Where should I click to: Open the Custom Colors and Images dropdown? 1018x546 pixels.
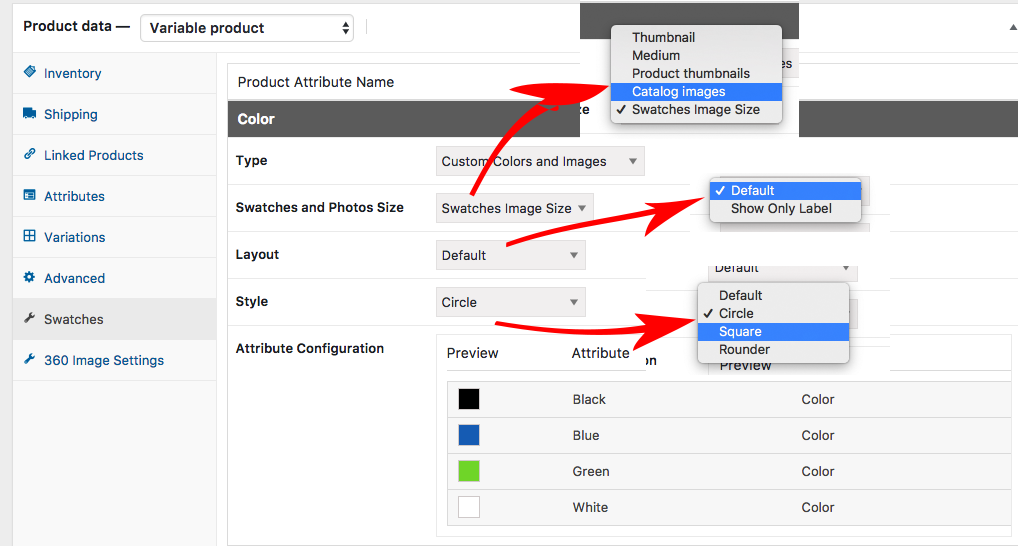click(540, 161)
